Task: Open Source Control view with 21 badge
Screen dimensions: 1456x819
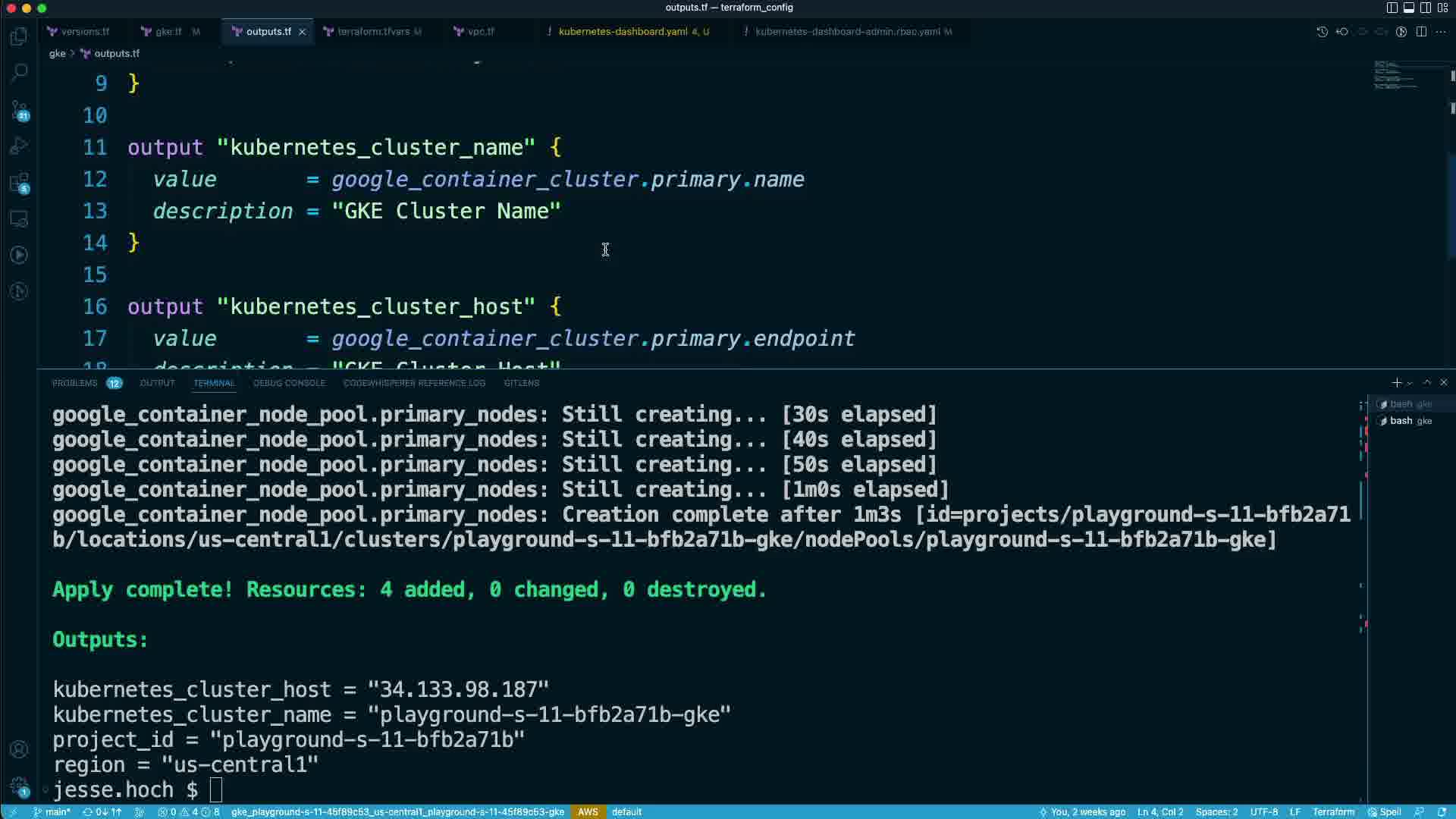Action: (19, 111)
